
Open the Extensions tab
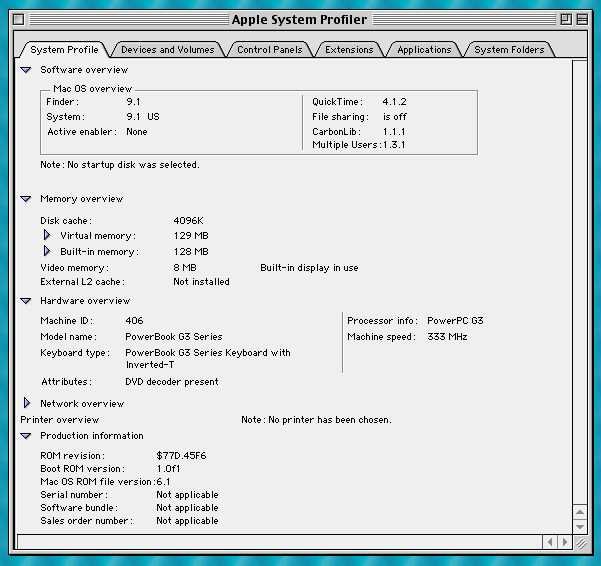click(x=349, y=50)
